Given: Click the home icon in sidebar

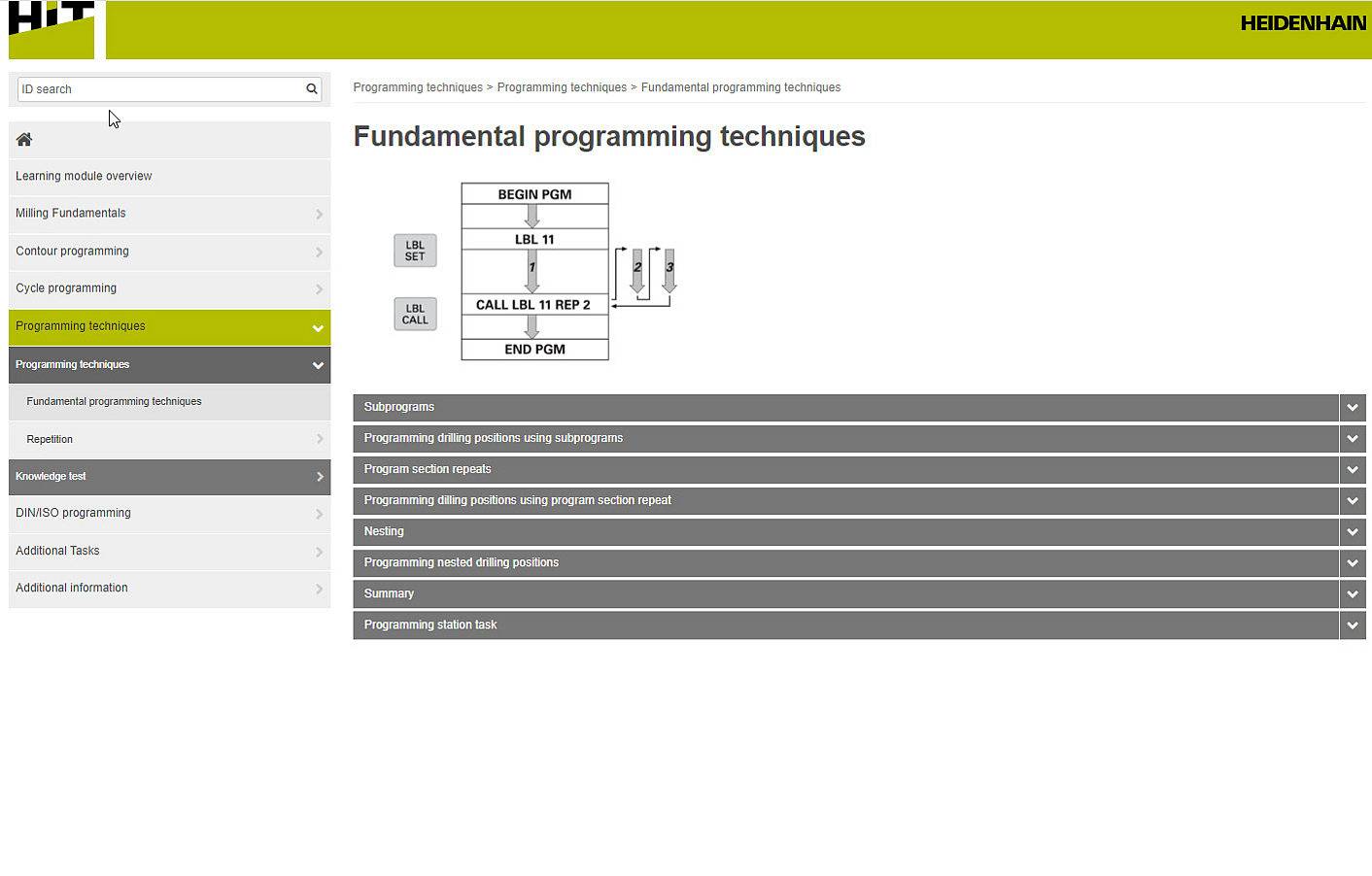Looking at the screenshot, I should tap(24, 140).
